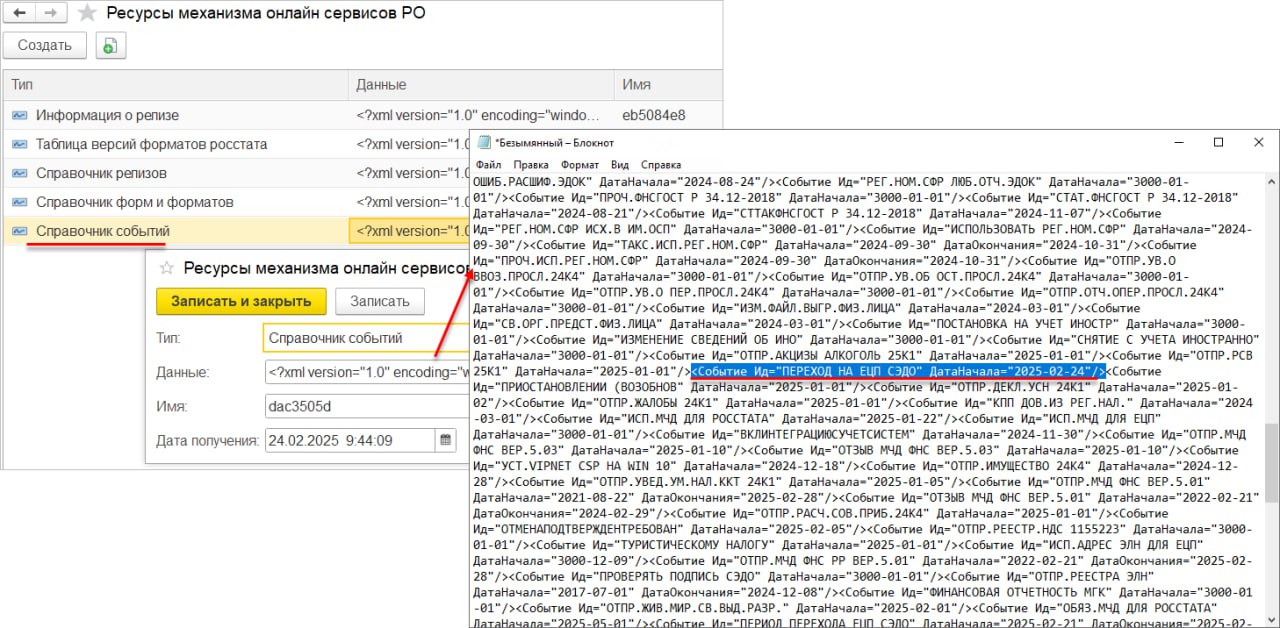This screenshot has height=628, width=1280.
Task: Click text ТУРИСТИЧЕСКОМУ НАЛОГУ in Notepad
Action: pos(694,546)
